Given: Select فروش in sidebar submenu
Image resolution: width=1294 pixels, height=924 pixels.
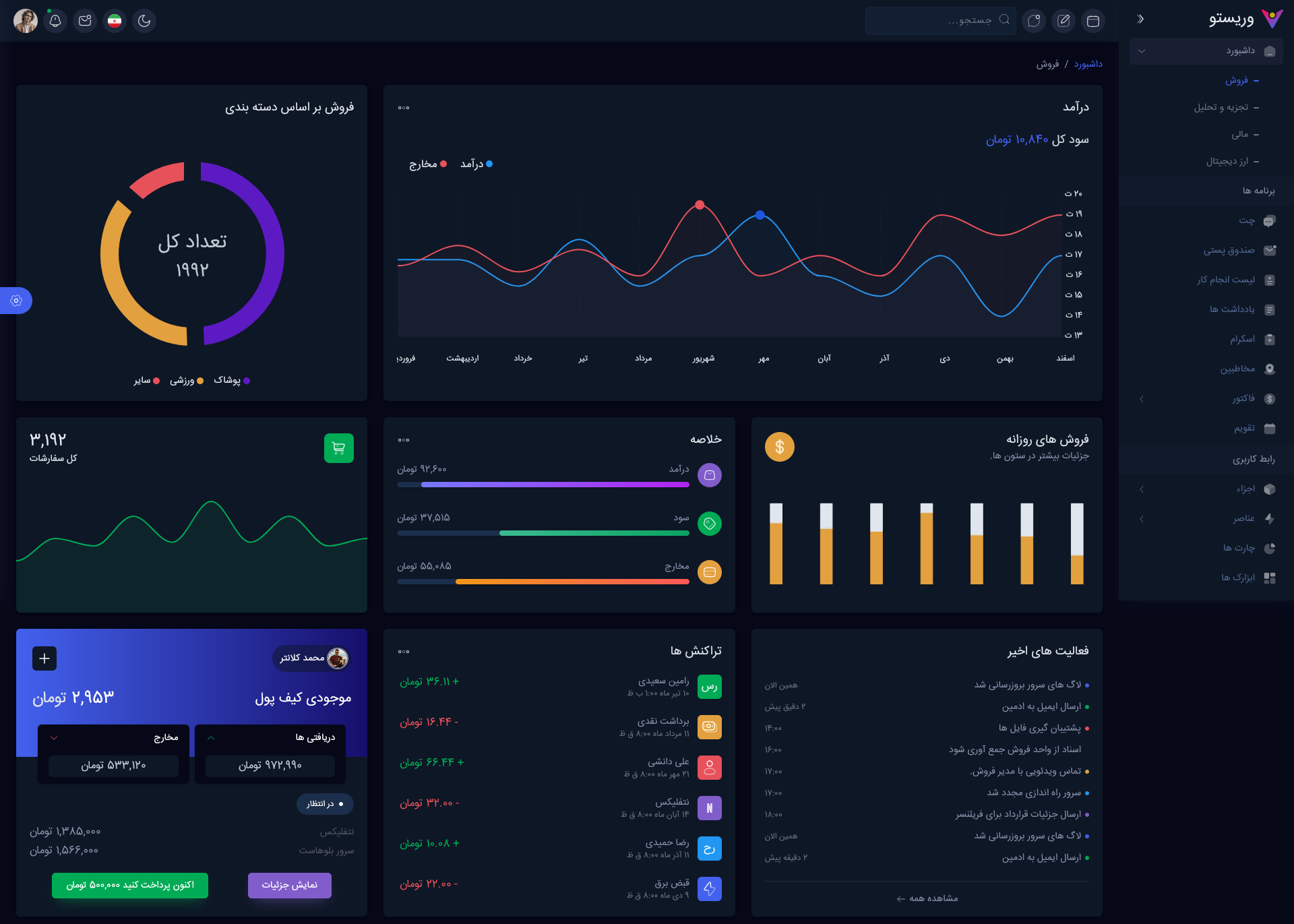Looking at the screenshot, I should pos(1237,80).
